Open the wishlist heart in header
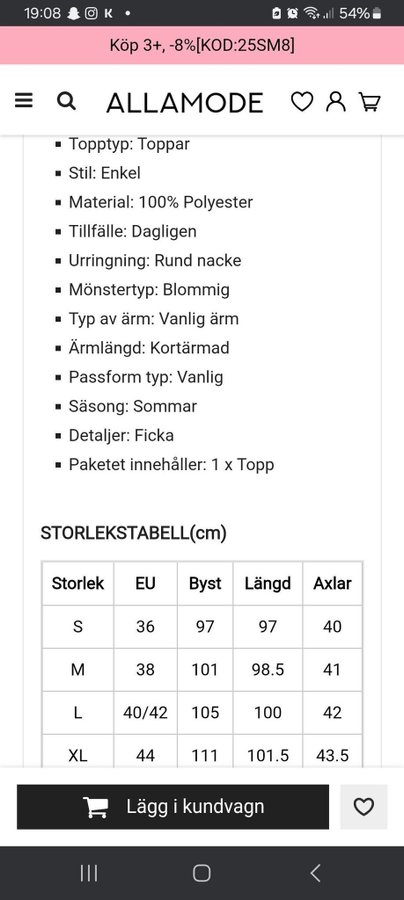 (302, 102)
